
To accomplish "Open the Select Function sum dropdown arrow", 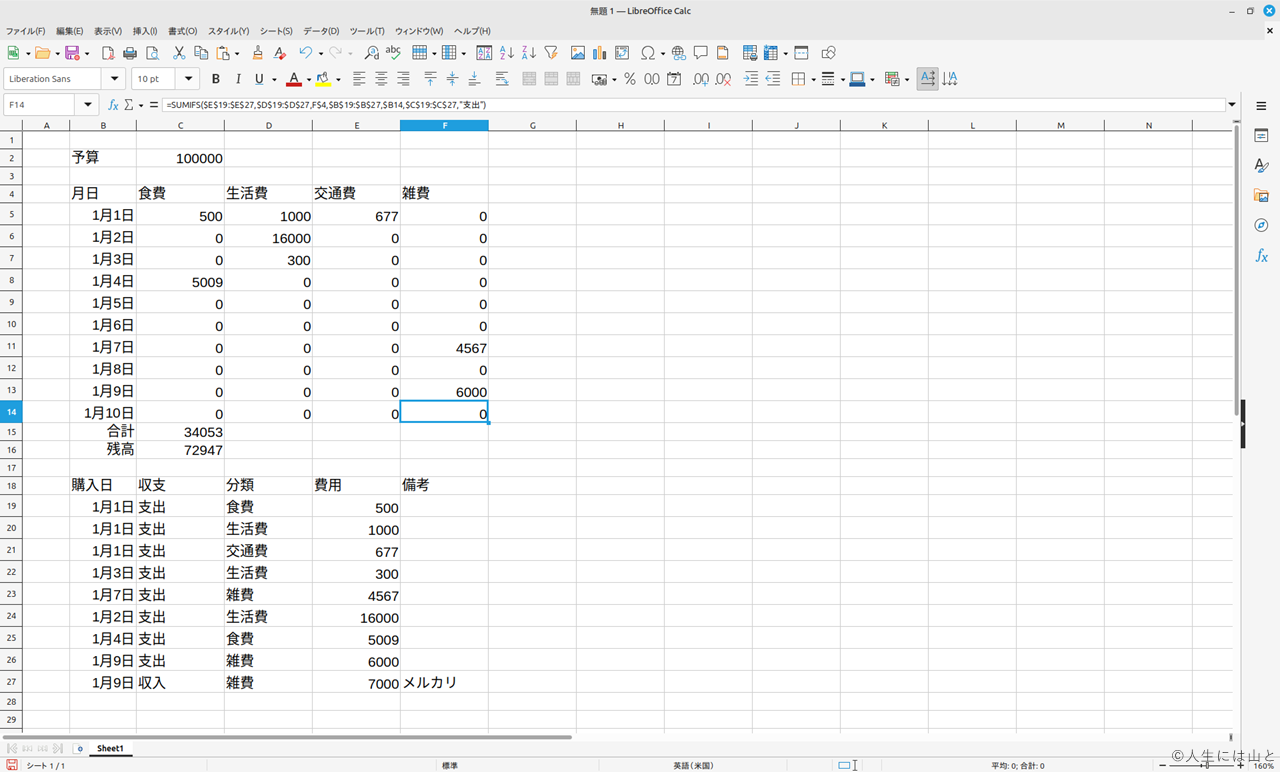I will click(x=141, y=105).
